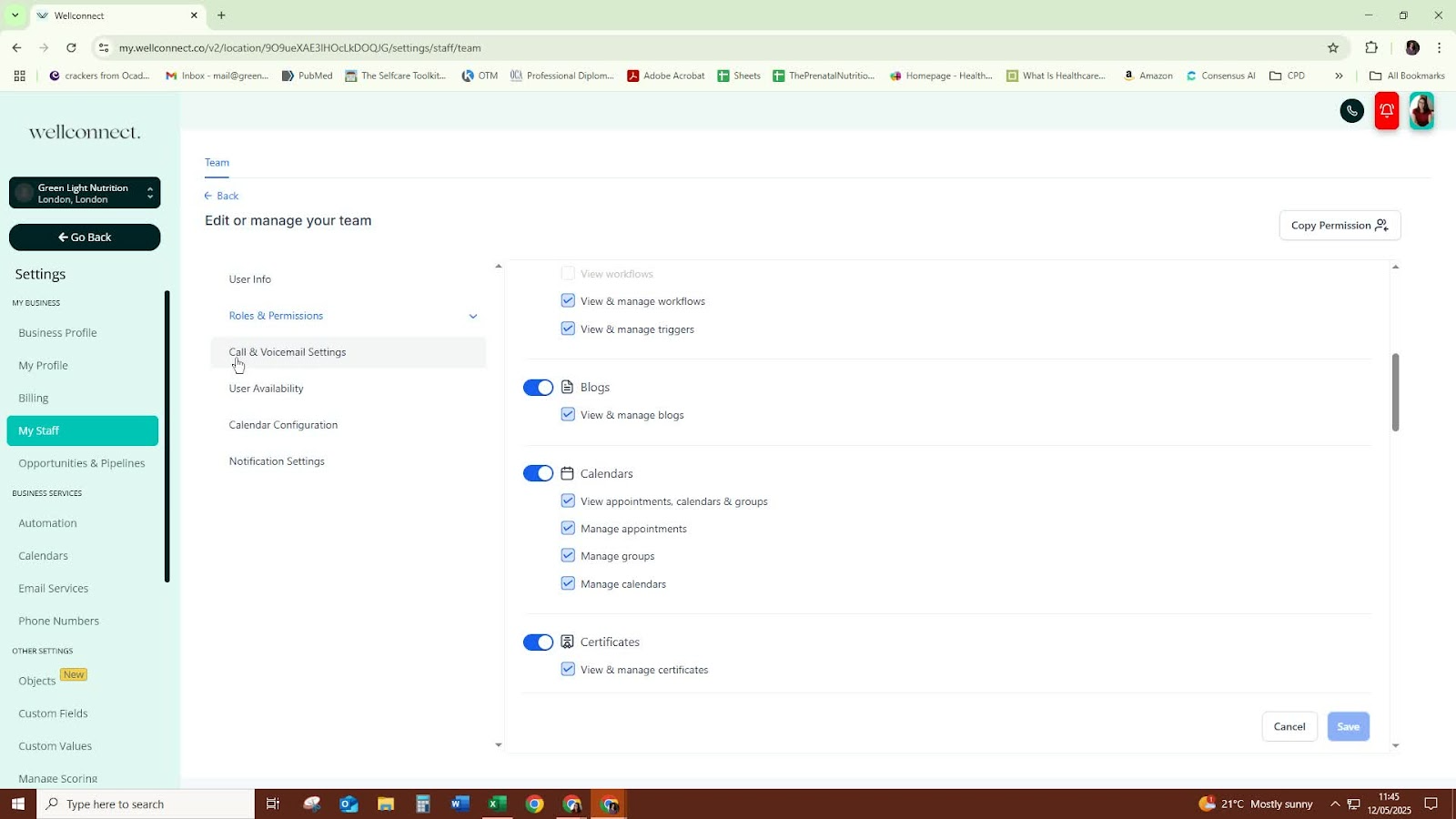Uncheck Manage groups checkbox

(568, 555)
